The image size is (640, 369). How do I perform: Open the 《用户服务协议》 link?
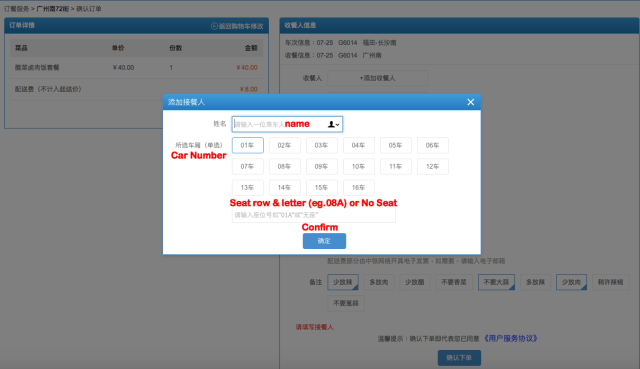pos(510,338)
